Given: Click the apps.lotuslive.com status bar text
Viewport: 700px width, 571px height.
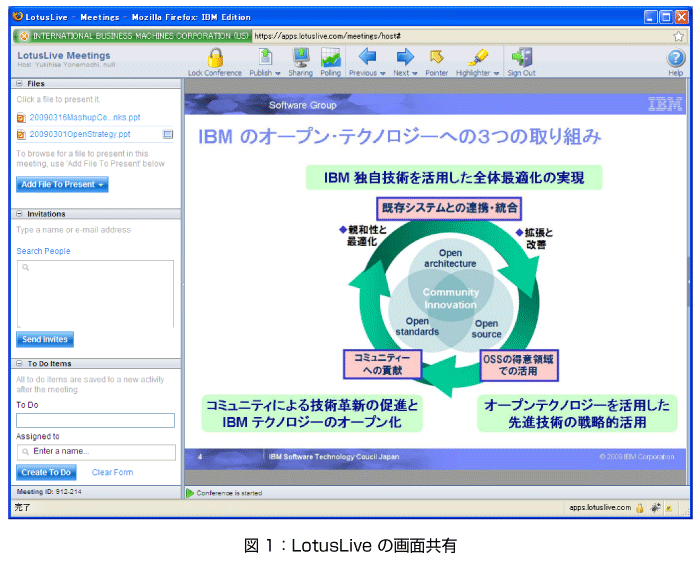Looking at the screenshot, I should [600, 508].
